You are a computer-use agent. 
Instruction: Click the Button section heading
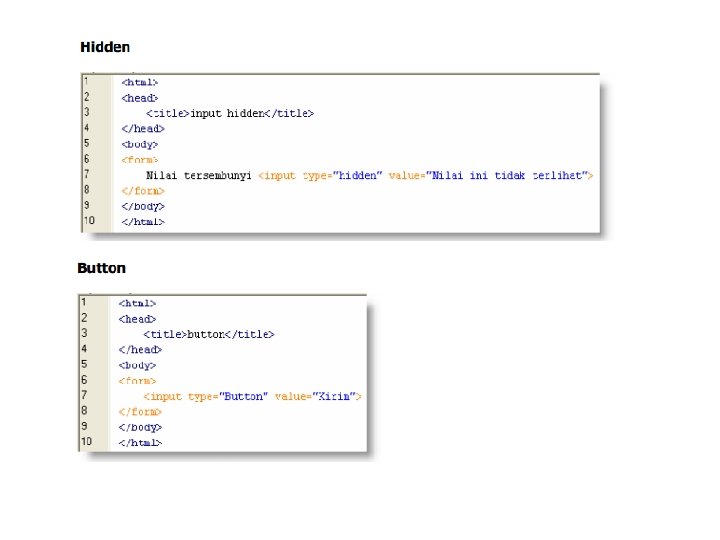101,268
